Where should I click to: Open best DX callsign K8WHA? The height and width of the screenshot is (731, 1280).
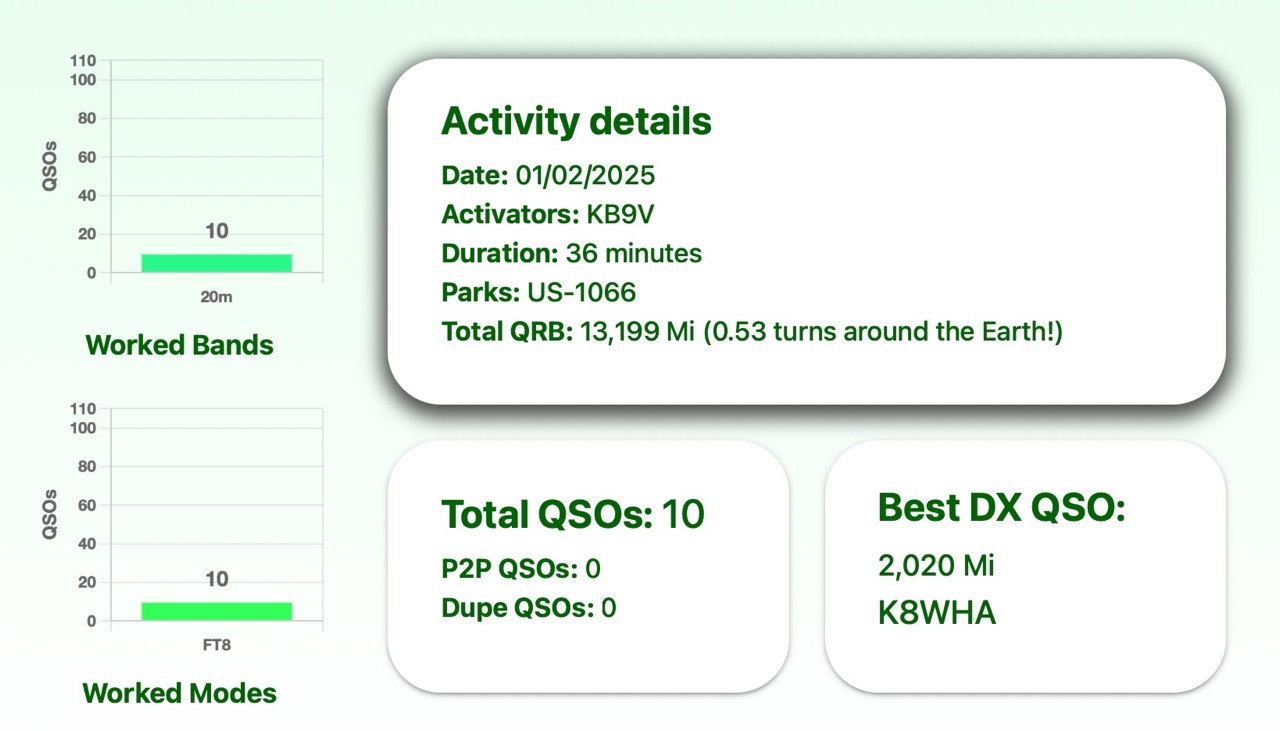(936, 612)
